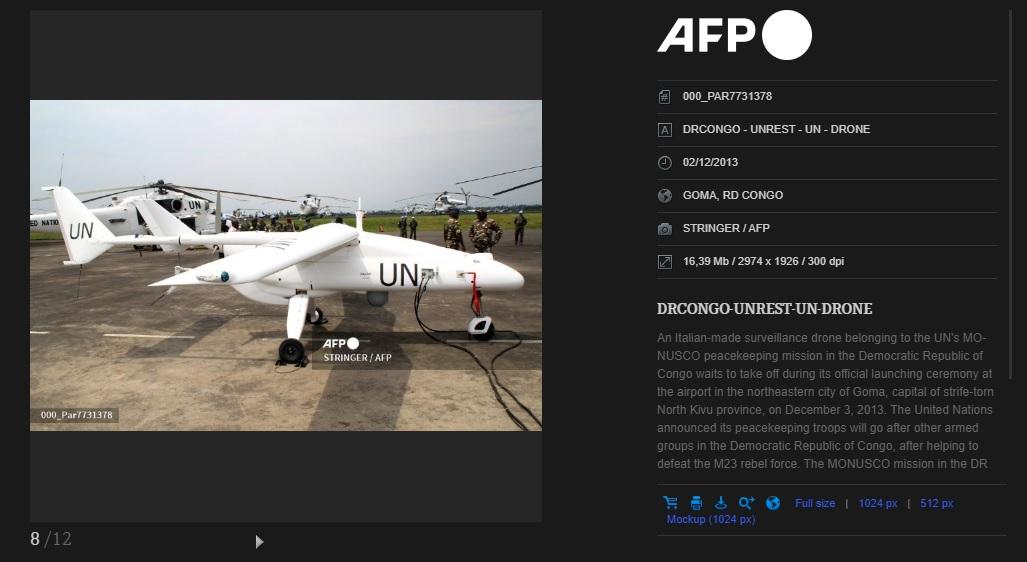Click the dimensions icon beside 16,39 Mb
Viewport: 1027px width, 562px height.
click(665, 261)
